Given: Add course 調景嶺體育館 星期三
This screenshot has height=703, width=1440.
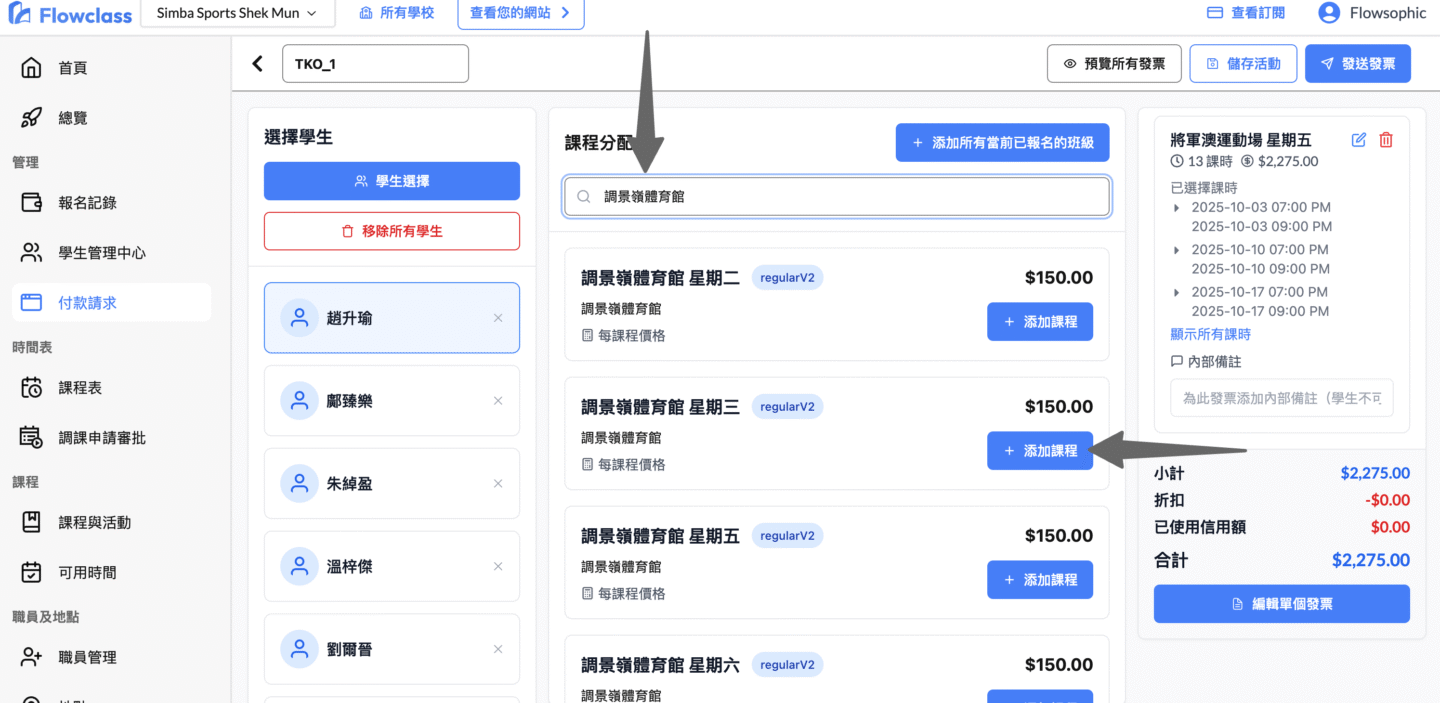Looking at the screenshot, I should pos(1039,451).
